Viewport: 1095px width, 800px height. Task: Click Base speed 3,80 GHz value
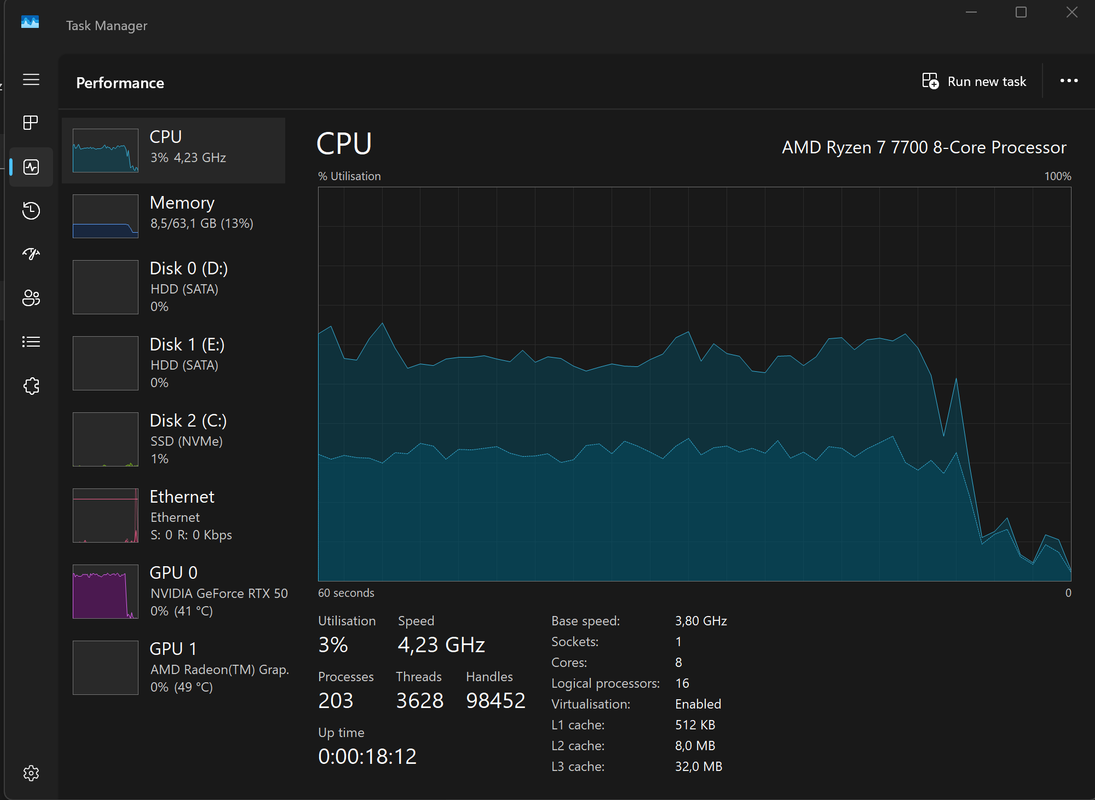700,621
